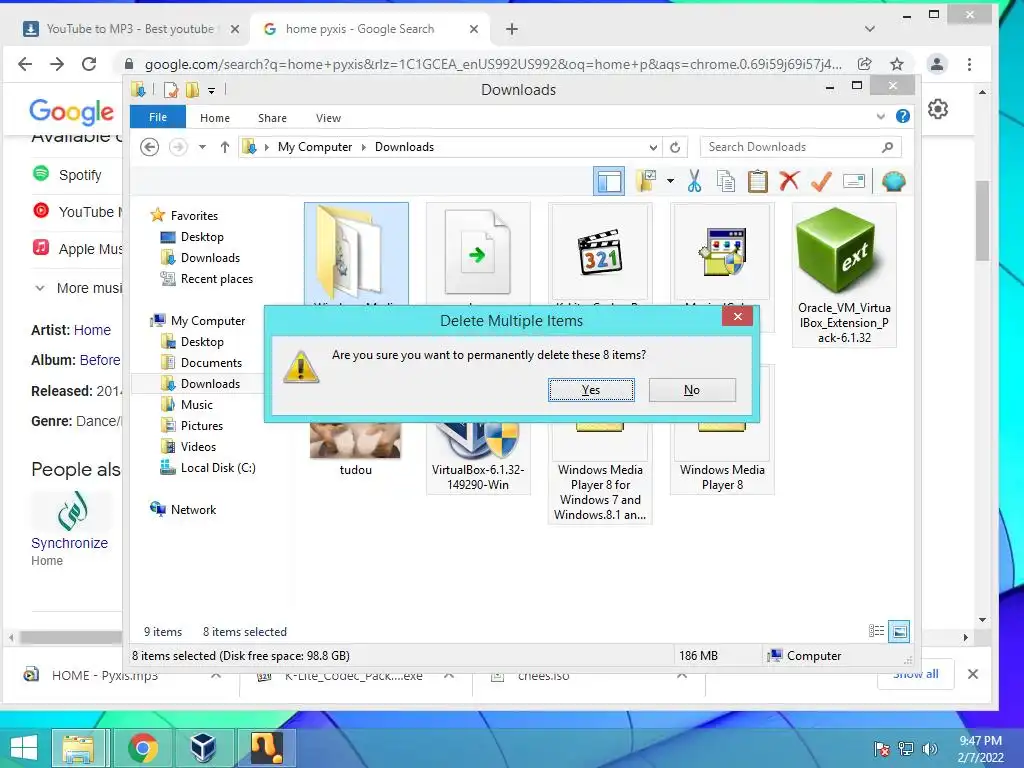Click the Paste clipboard icon
Screen dimensions: 1024x768
tap(758, 181)
